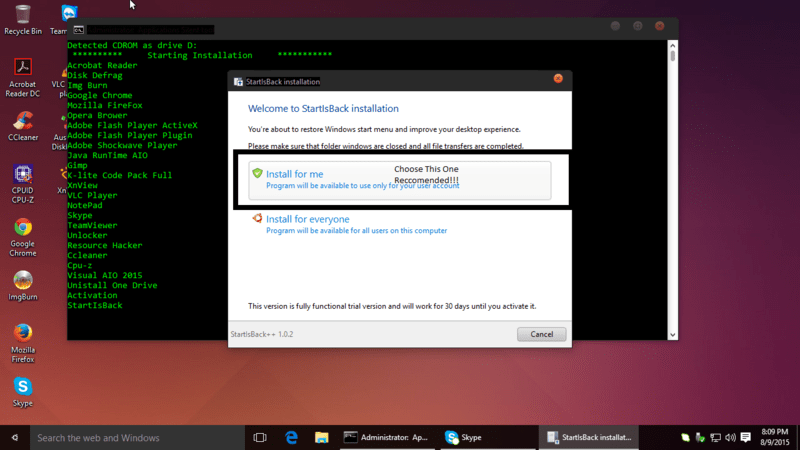Open the Recycle Bin desktop icon
Screen dimensions: 800x450
[22, 19]
